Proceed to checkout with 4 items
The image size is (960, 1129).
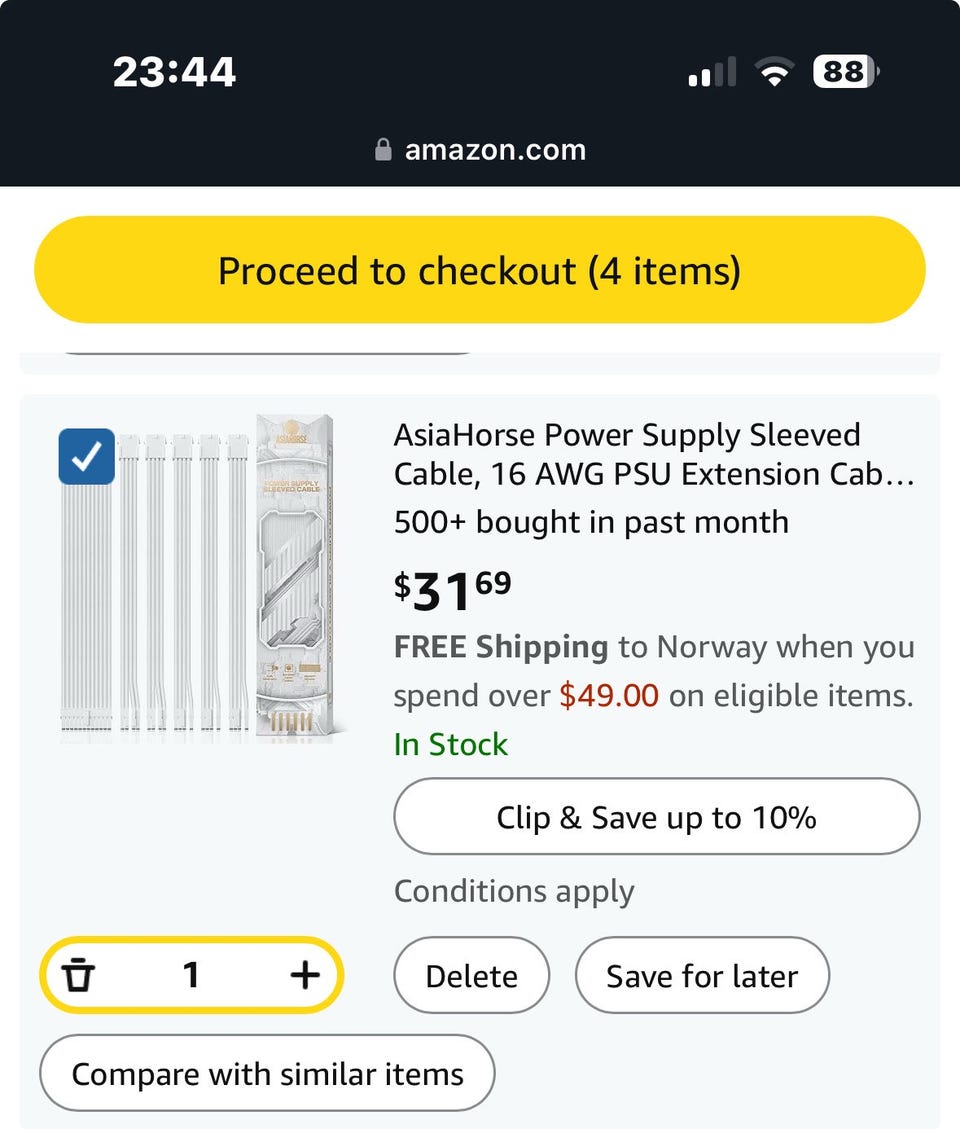click(480, 270)
